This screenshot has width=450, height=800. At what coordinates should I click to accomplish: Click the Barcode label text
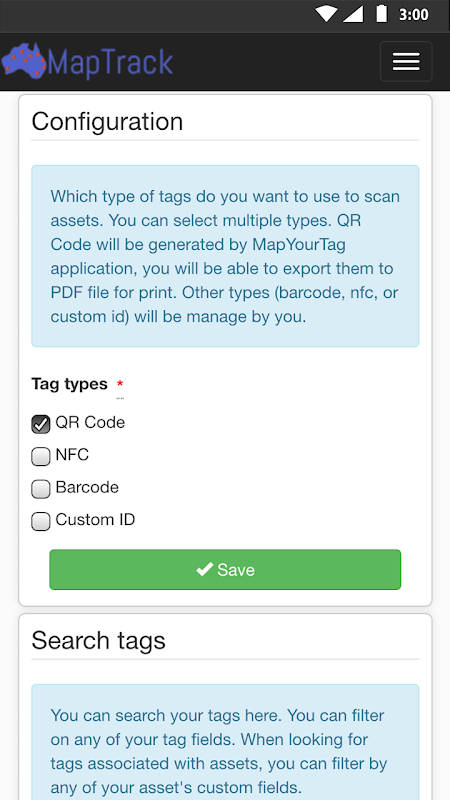coord(87,487)
